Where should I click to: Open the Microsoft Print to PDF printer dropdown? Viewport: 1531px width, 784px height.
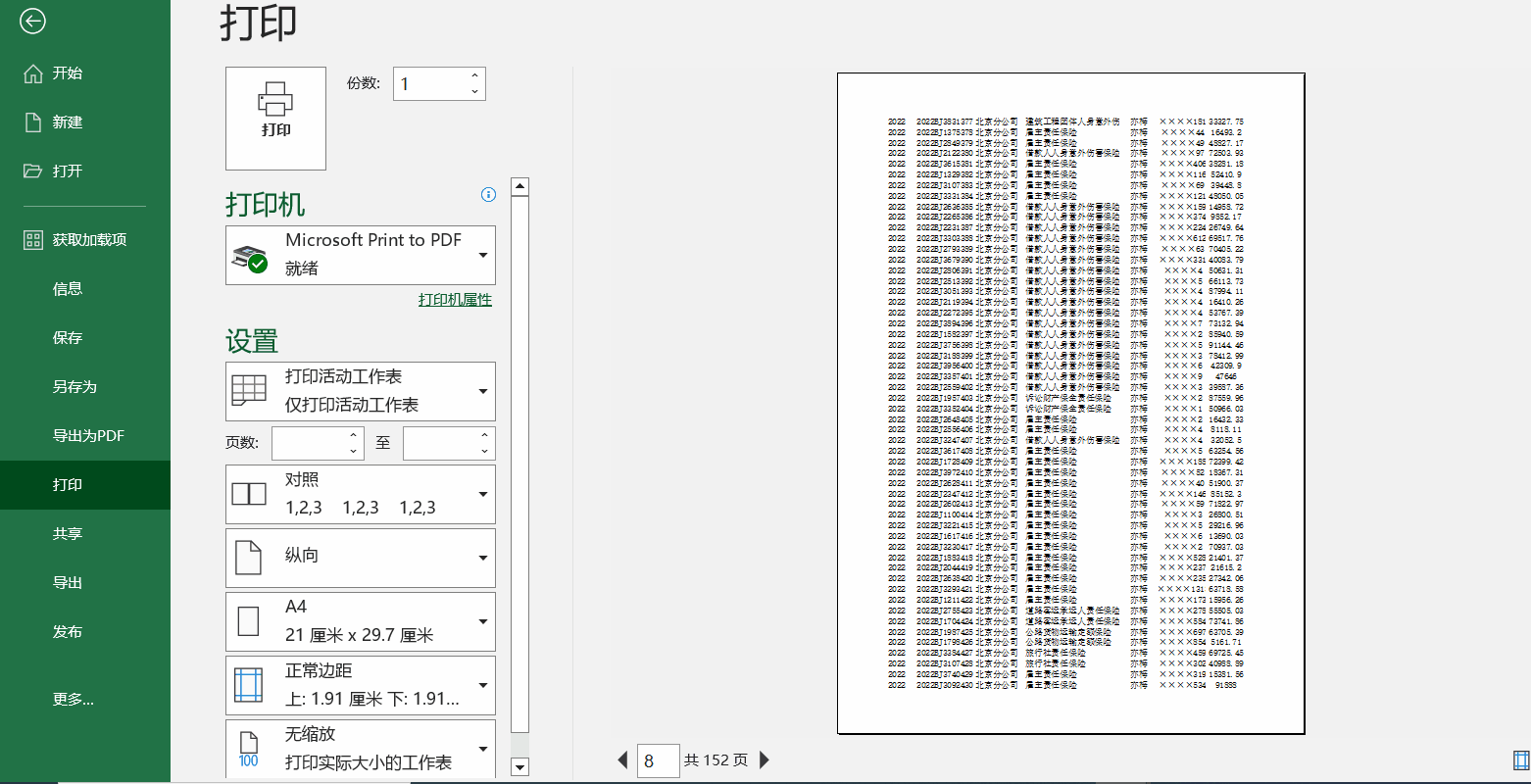coord(361,255)
